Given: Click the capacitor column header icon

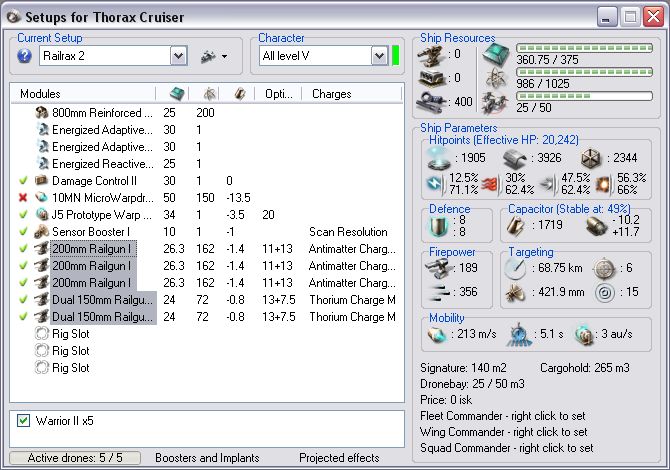Looking at the screenshot, I should click(x=240, y=93).
